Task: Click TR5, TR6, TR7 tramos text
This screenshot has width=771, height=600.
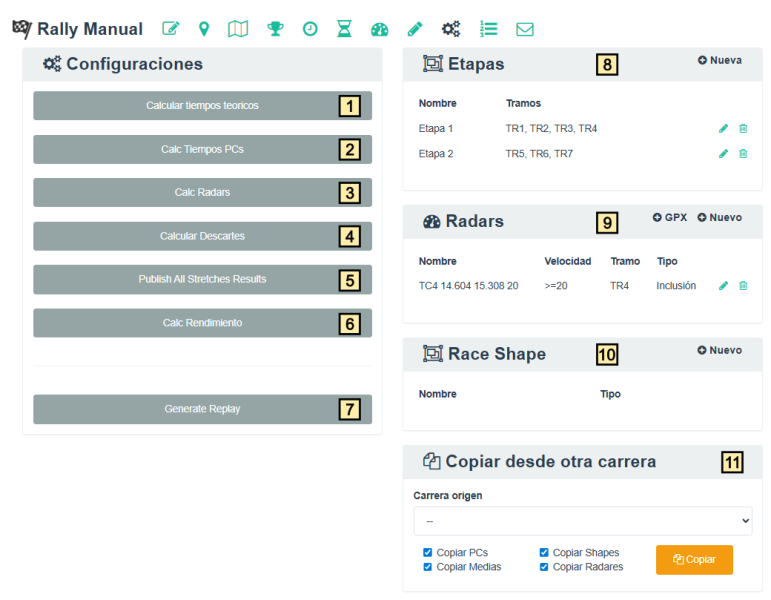Action: 539,153
